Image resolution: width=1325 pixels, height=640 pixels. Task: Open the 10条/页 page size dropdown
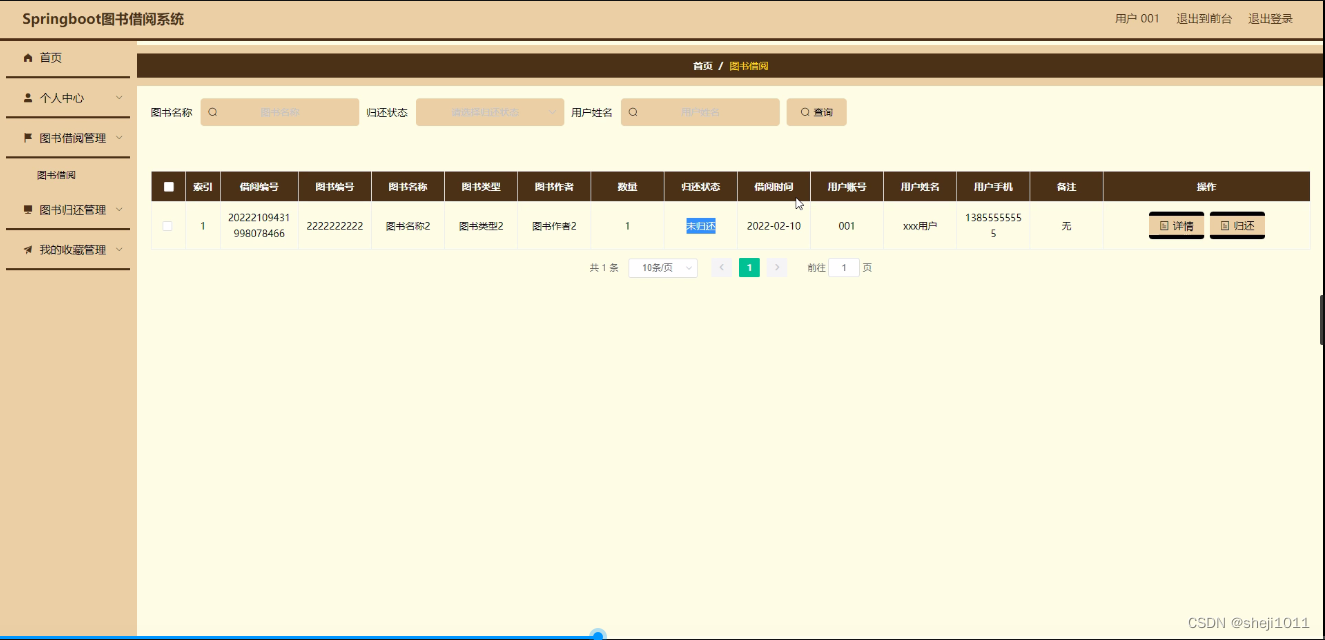[x=662, y=267]
